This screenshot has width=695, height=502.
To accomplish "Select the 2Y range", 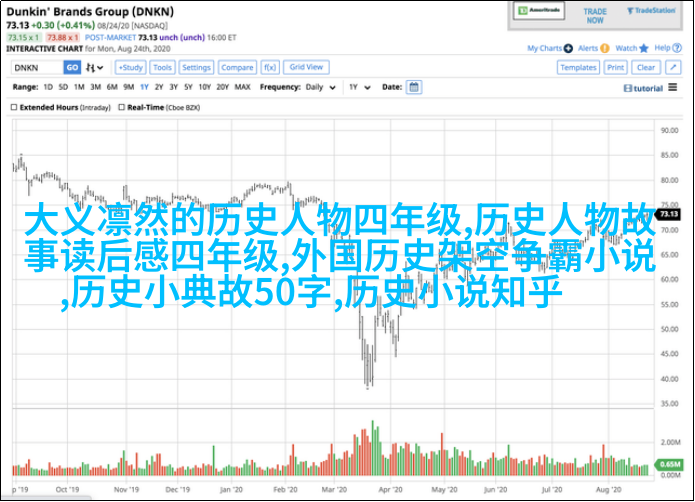I will click(159, 87).
